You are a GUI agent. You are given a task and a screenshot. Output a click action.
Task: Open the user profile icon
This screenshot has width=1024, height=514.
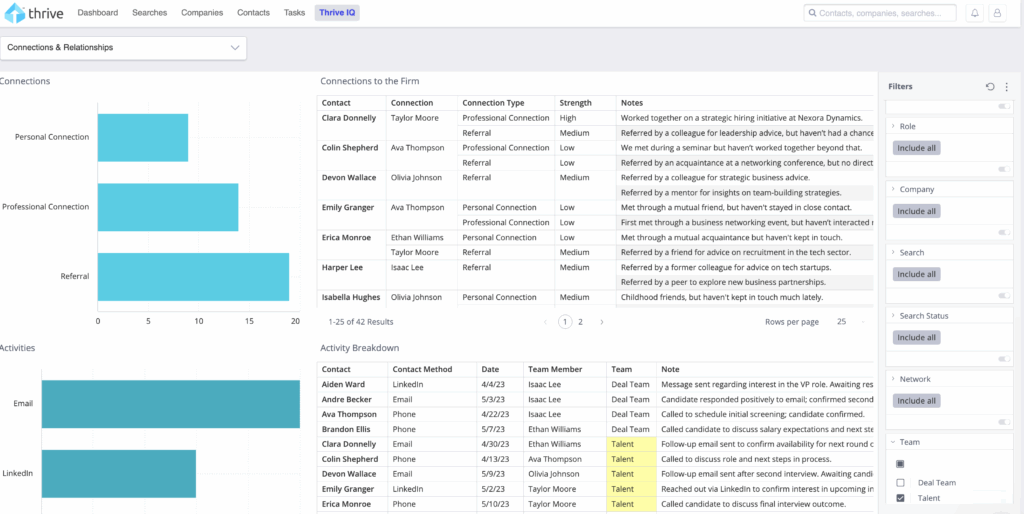point(996,13)
